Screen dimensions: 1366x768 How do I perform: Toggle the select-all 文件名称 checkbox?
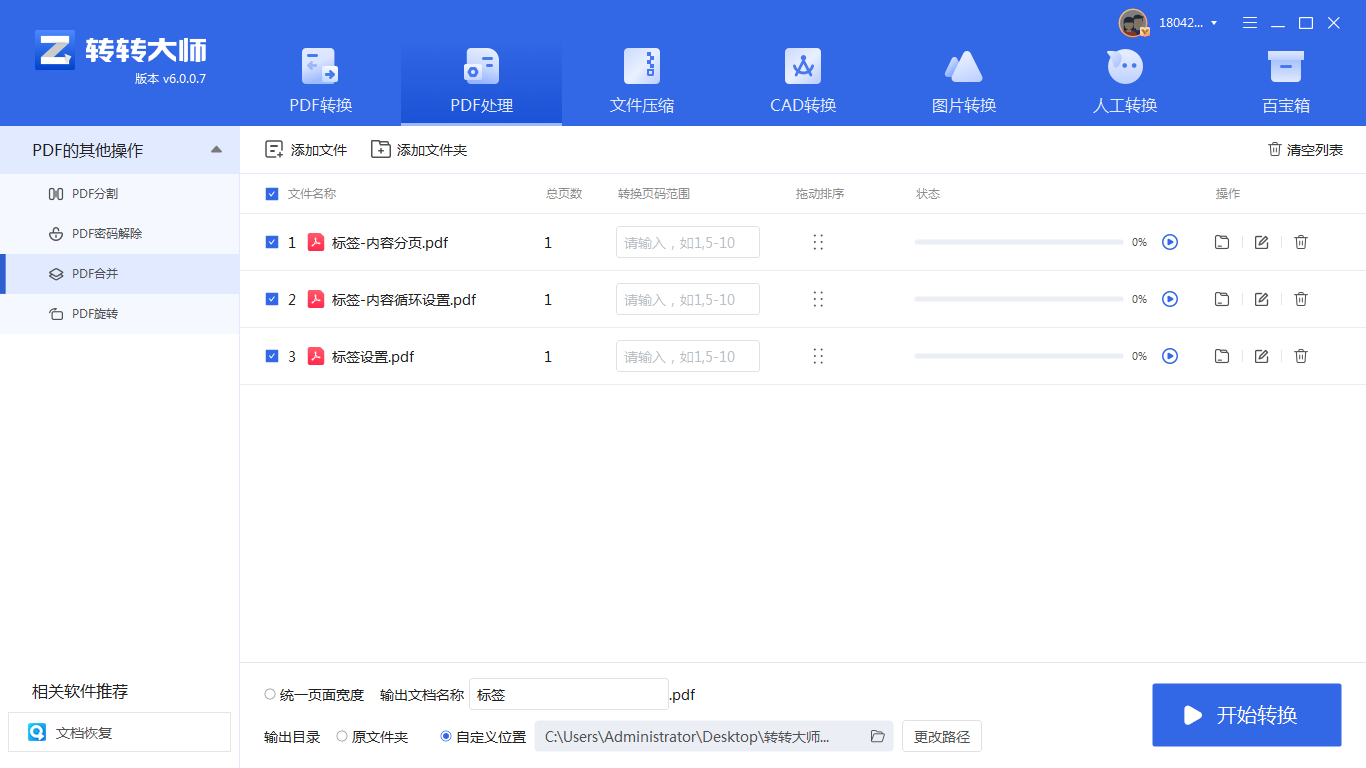pos(272,194)
